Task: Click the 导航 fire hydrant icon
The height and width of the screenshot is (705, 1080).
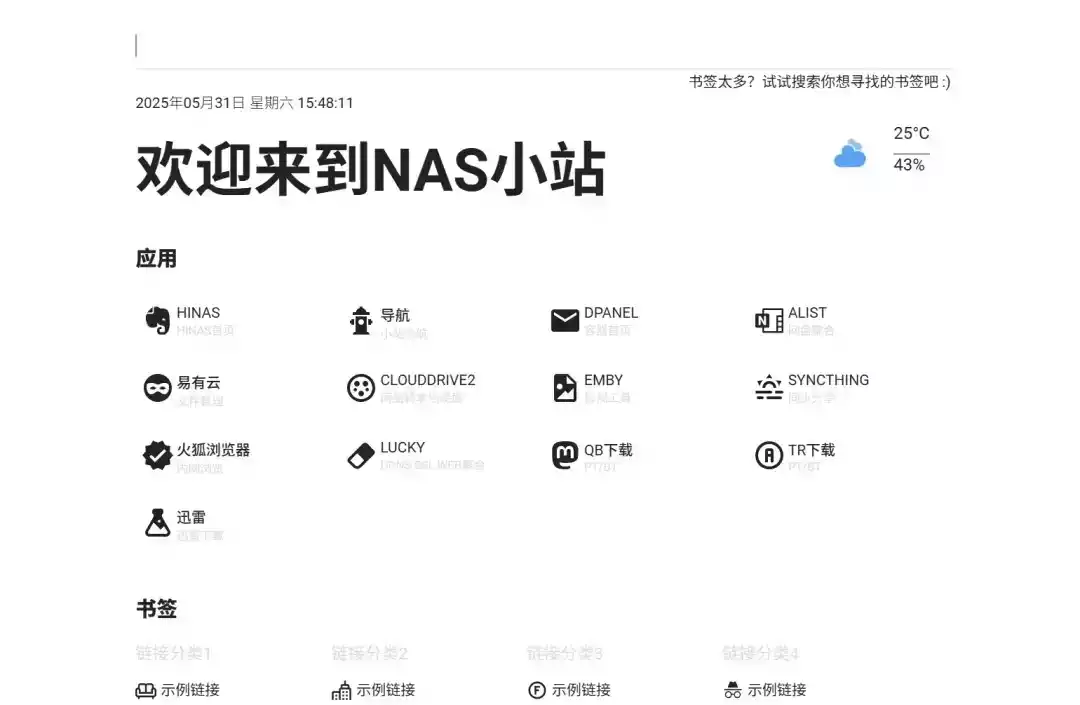Action: [361, 321]
